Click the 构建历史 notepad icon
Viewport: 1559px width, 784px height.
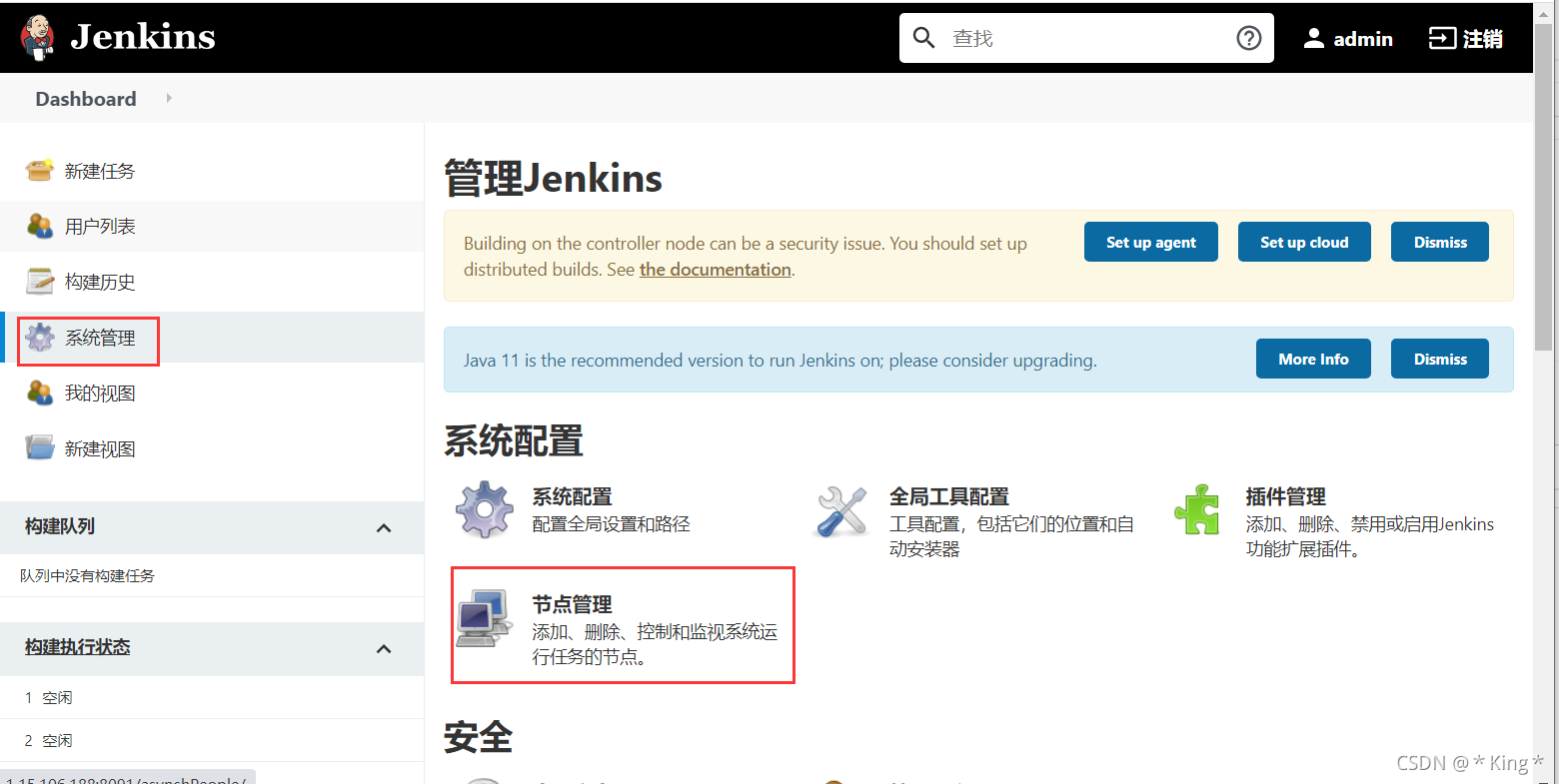[x=40, y=282]
